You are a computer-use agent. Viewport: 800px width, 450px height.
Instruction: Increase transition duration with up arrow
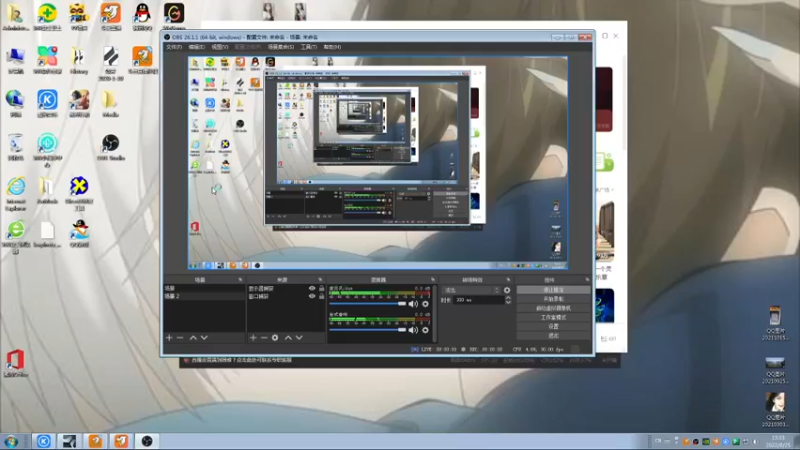508,297
